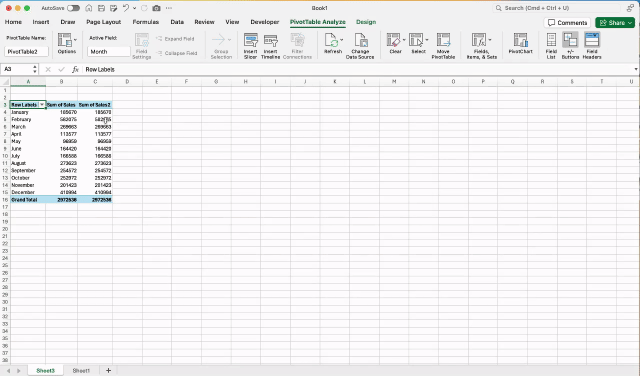Screen dimensions: 640x376
Task: Click the Name Box showing A3
Action: click(x=16, y=69)
